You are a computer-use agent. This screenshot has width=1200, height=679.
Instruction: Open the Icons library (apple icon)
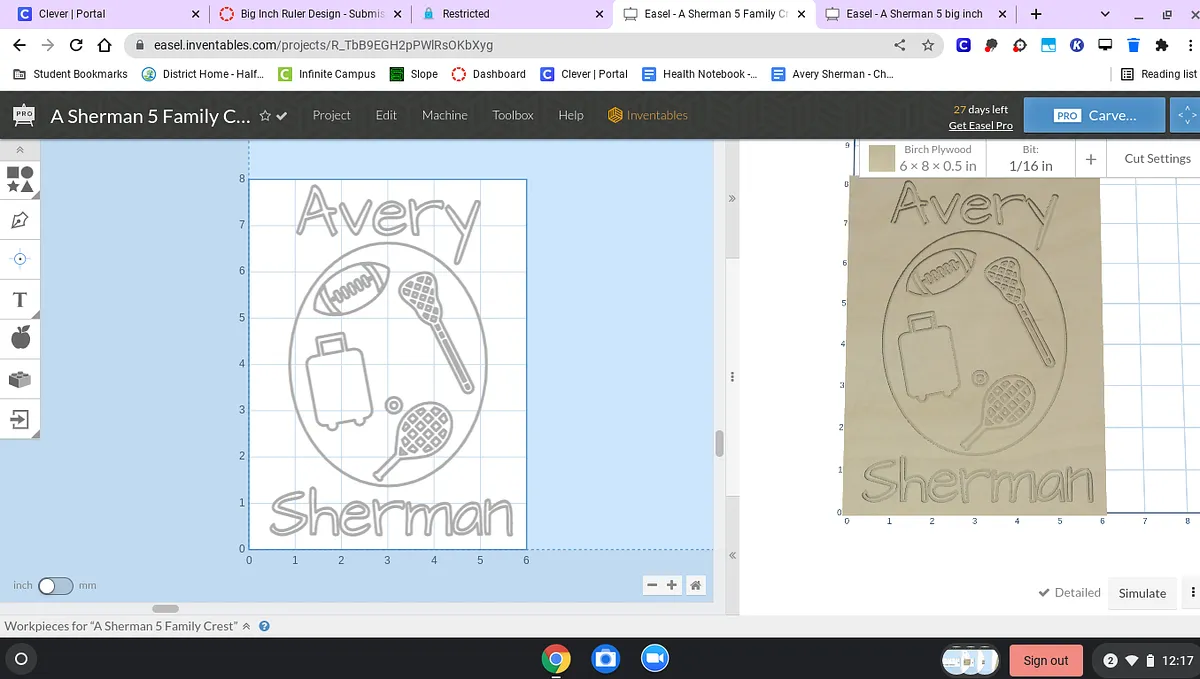coord(20,338)
